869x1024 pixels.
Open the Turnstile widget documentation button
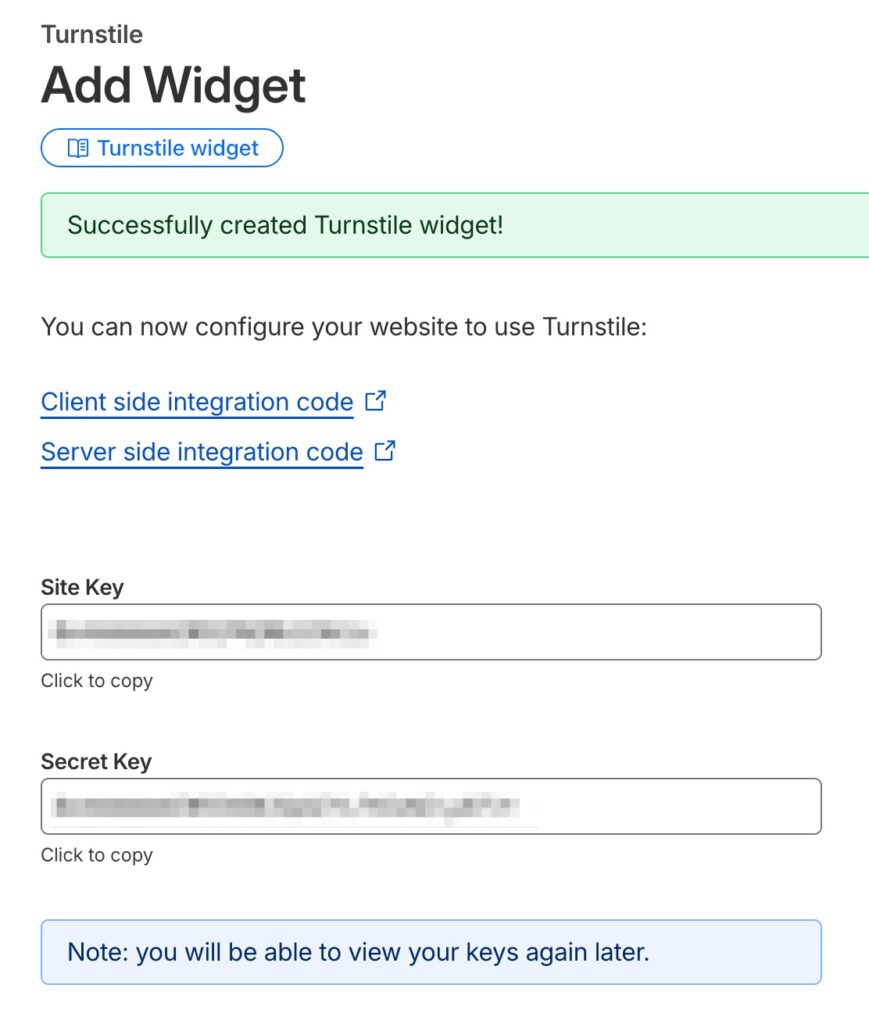[162, 148]
